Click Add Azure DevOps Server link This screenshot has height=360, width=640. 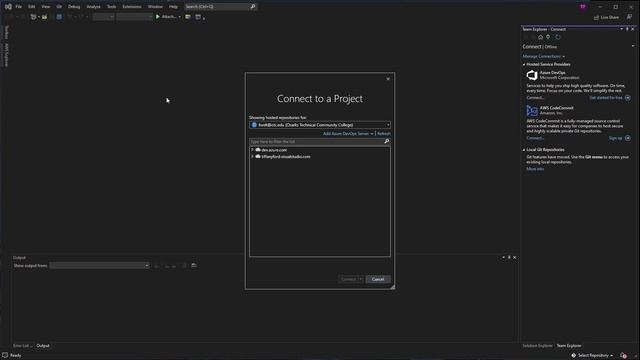click(x=346, y=133)
